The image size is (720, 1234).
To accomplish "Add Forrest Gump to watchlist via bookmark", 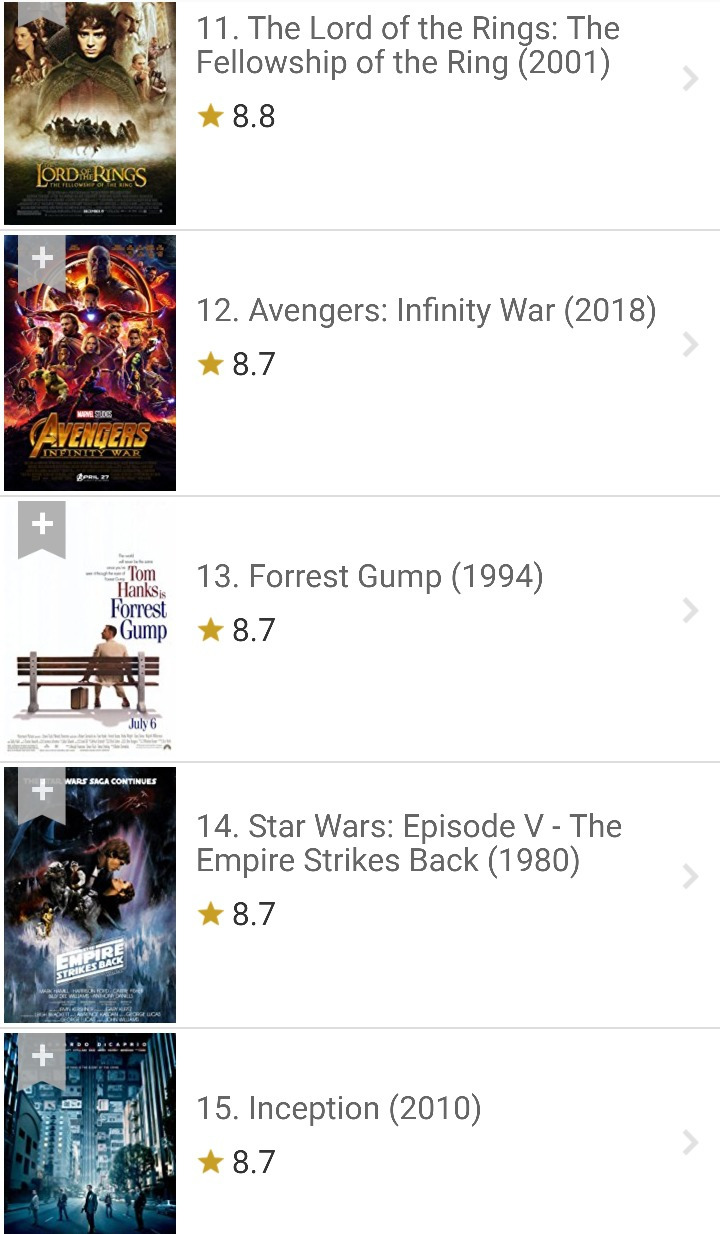I will pyautogui.click(x=42, y=530).
